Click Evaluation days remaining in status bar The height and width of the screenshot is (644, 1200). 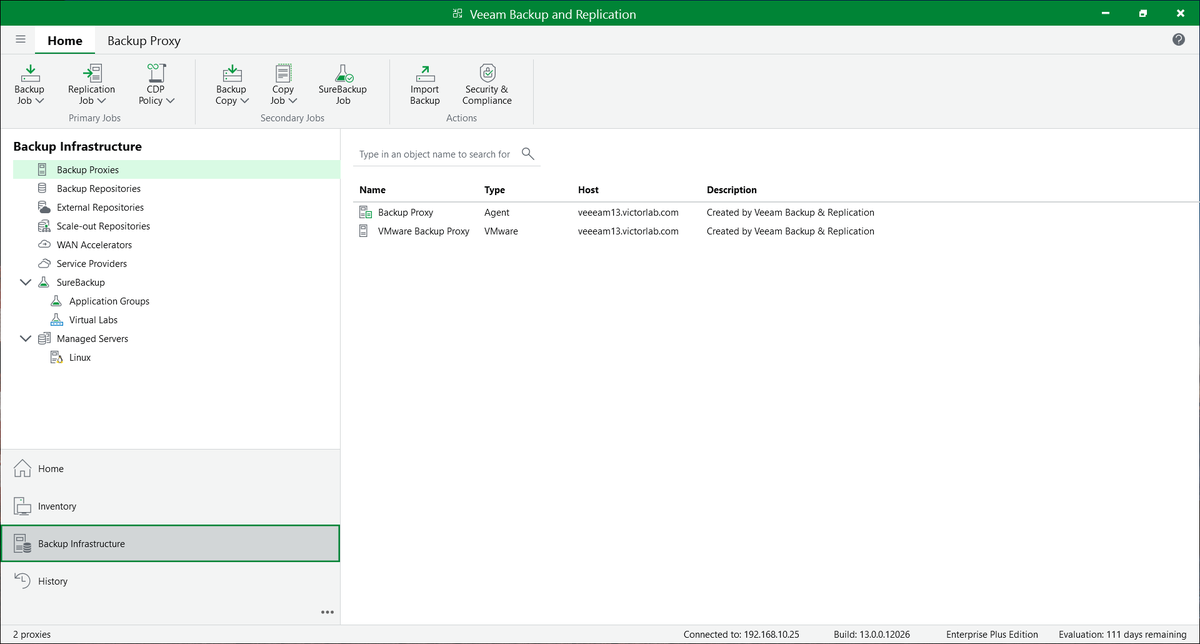click(x=1124, y=634)
